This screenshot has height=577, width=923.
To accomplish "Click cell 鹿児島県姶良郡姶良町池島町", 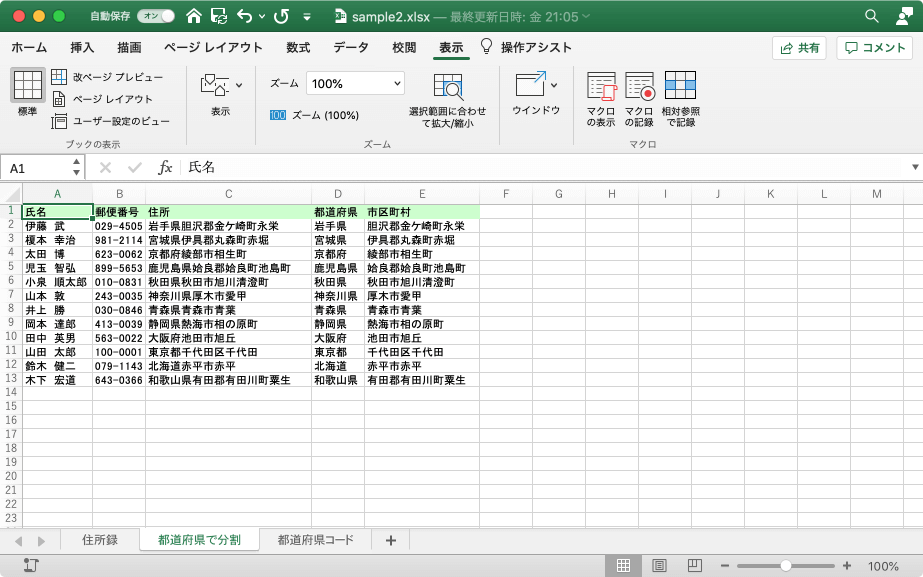I will click(x=228, y=268).
